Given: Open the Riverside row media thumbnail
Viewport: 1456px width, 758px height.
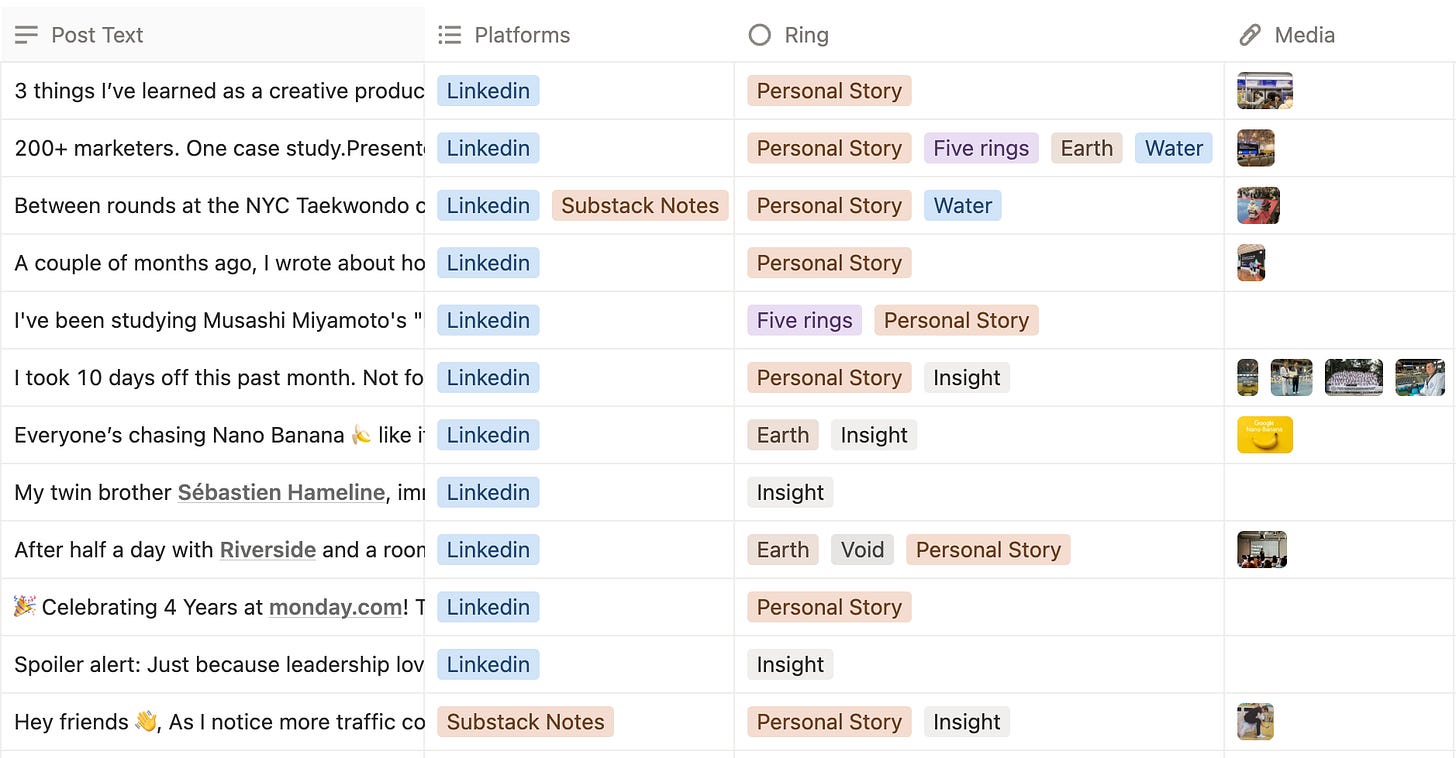Looking at the screenshot, I should pyautogui.click(x=1262, y=550).
